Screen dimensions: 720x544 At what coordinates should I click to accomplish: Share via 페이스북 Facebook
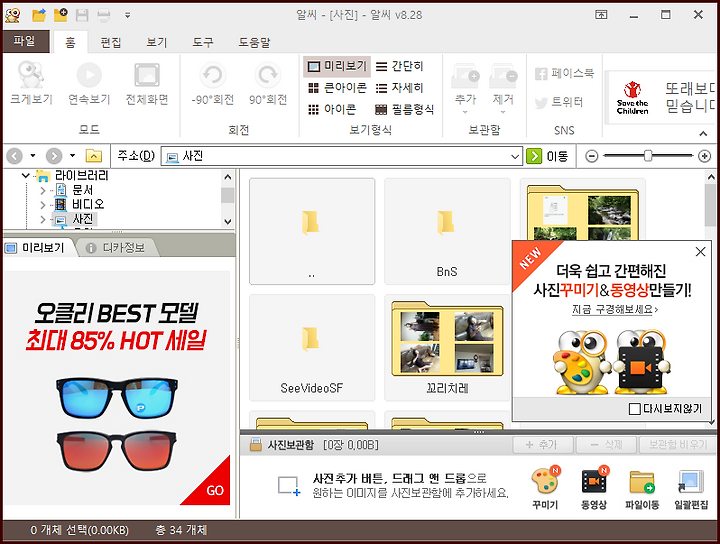(x=564, y=73)
